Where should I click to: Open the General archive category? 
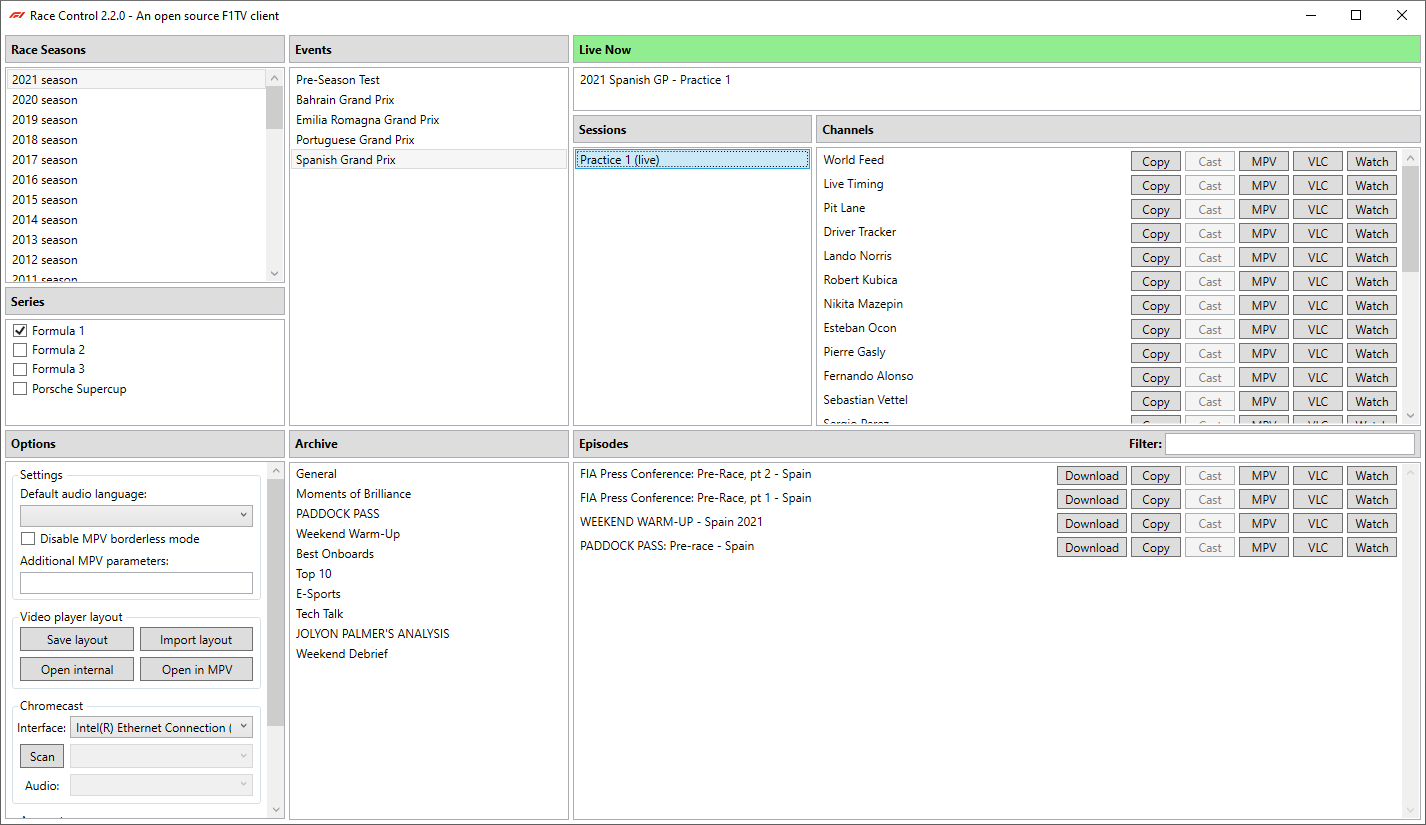pyautogui.click(x=428, y=474)
